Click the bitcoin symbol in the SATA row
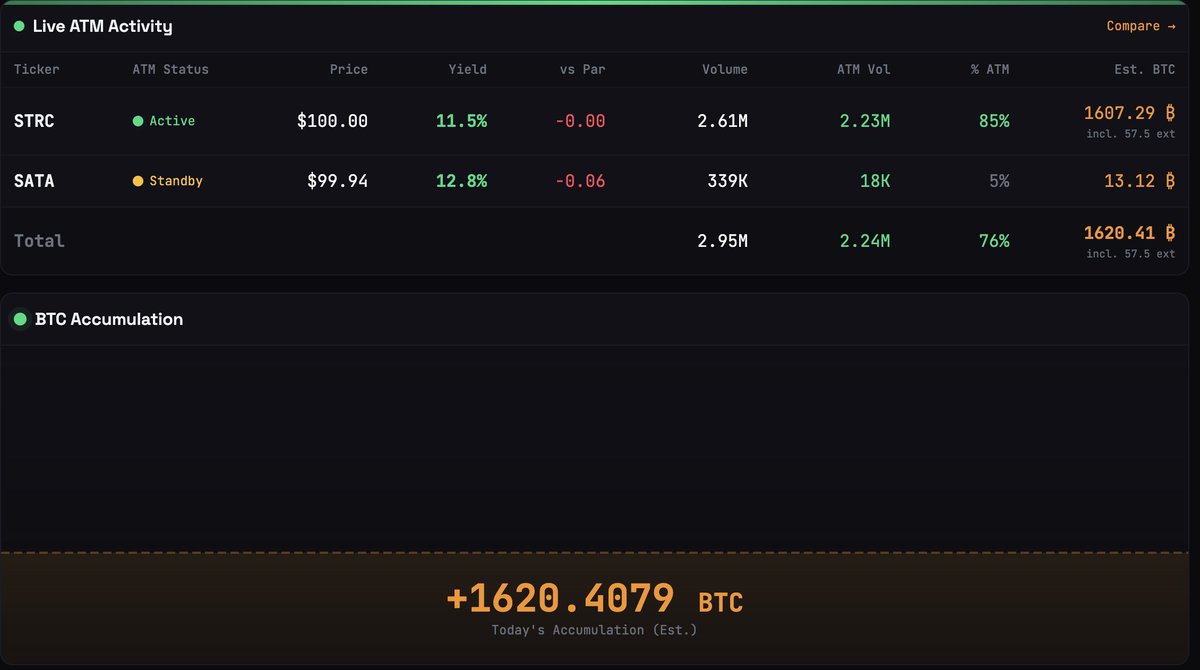 pos(1169,181)
